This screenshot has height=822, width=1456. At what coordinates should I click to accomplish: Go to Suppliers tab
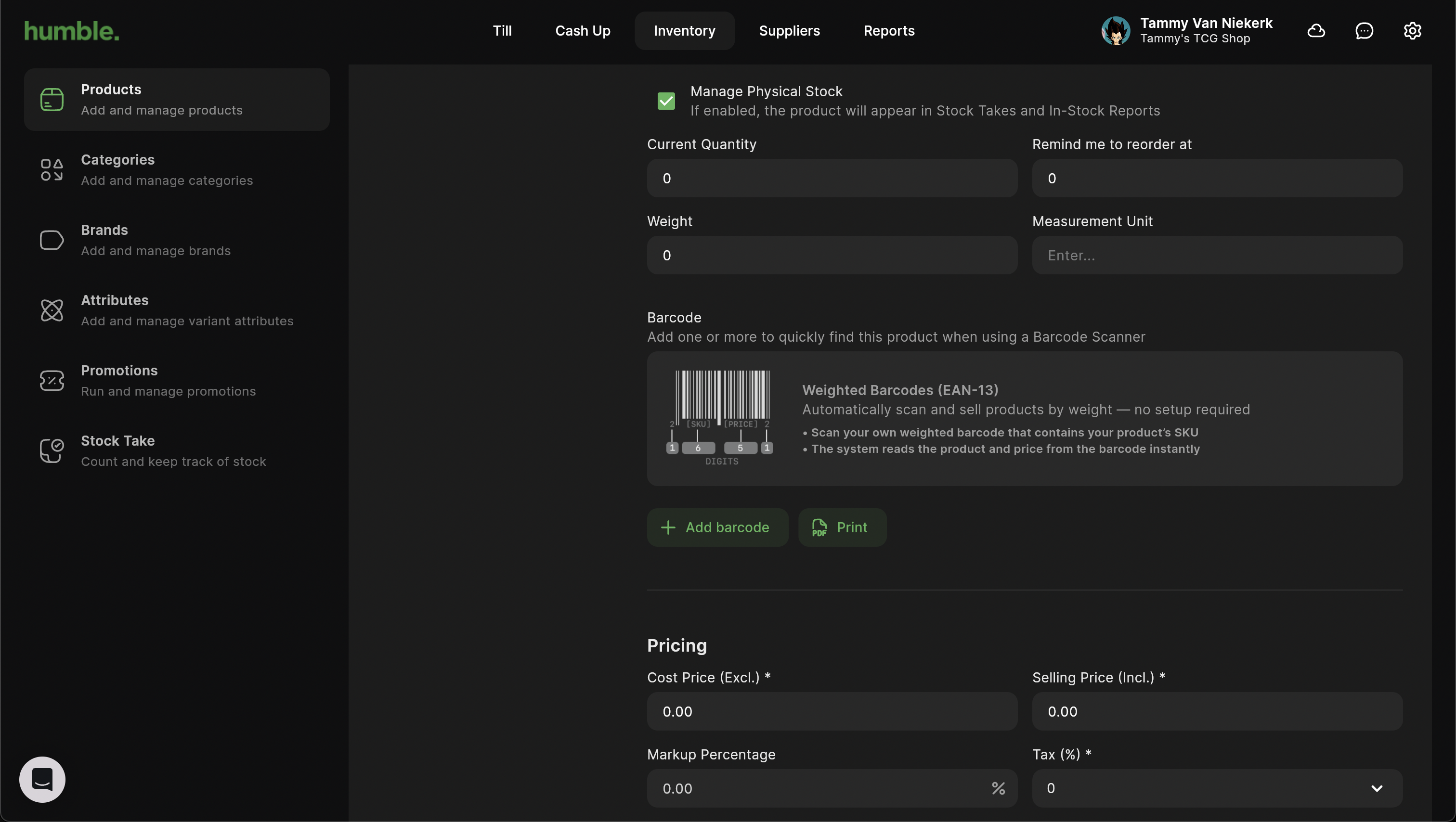click(789, 30)
